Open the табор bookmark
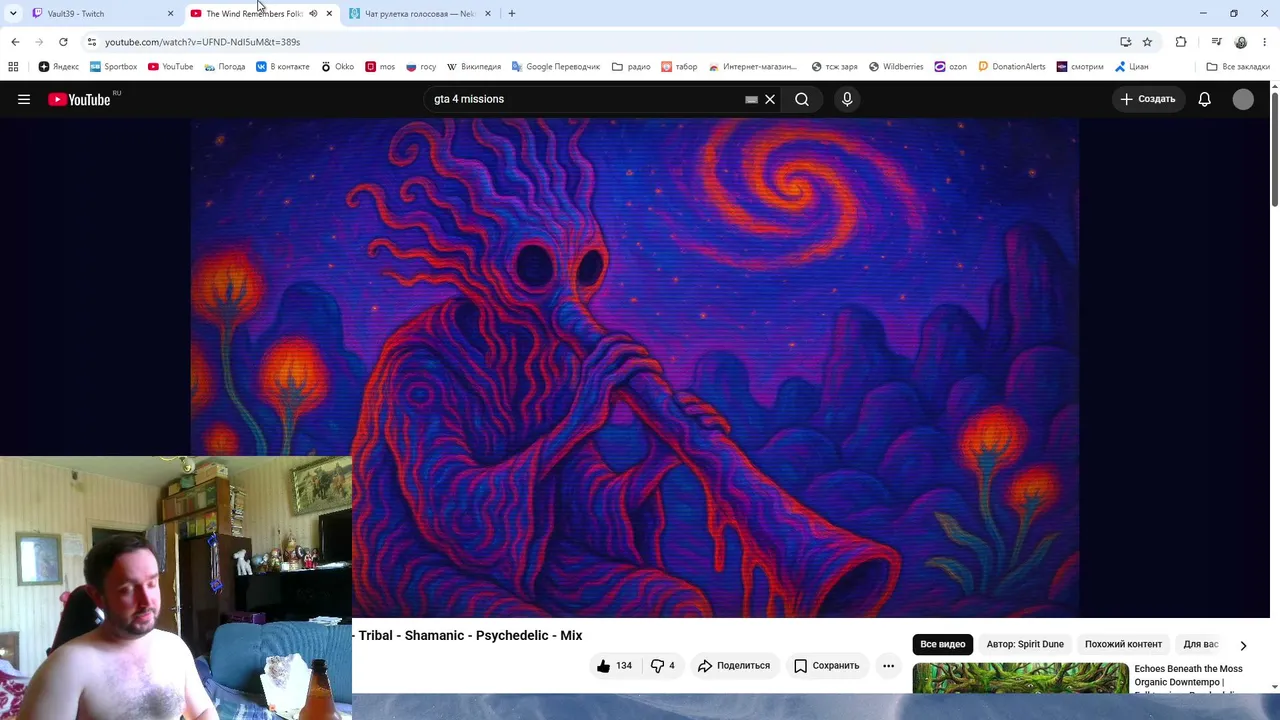The image size is (1280, 720). coord(679,67)
